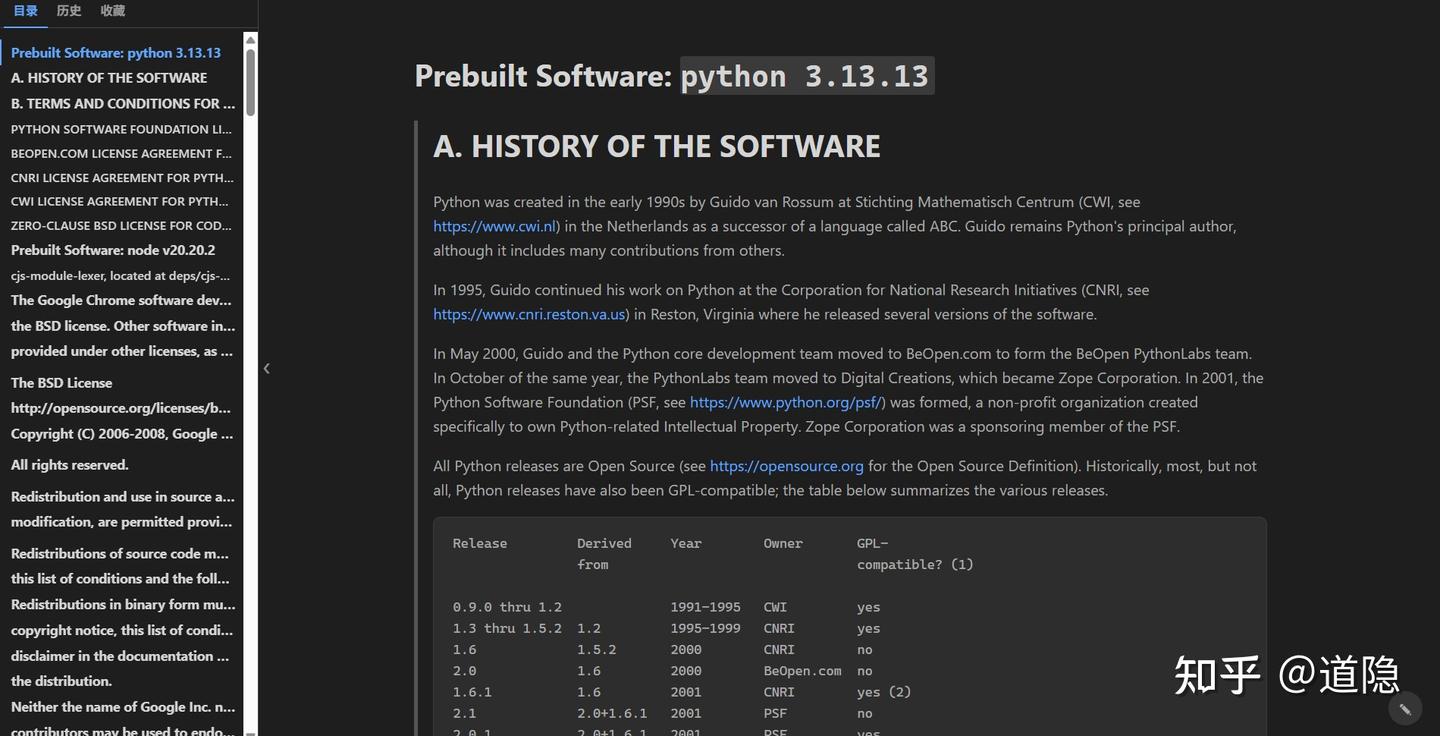1440x736 pixels.
Task: Select 'copyright notice, this list of condi...' entry
Action: [122, 631]
